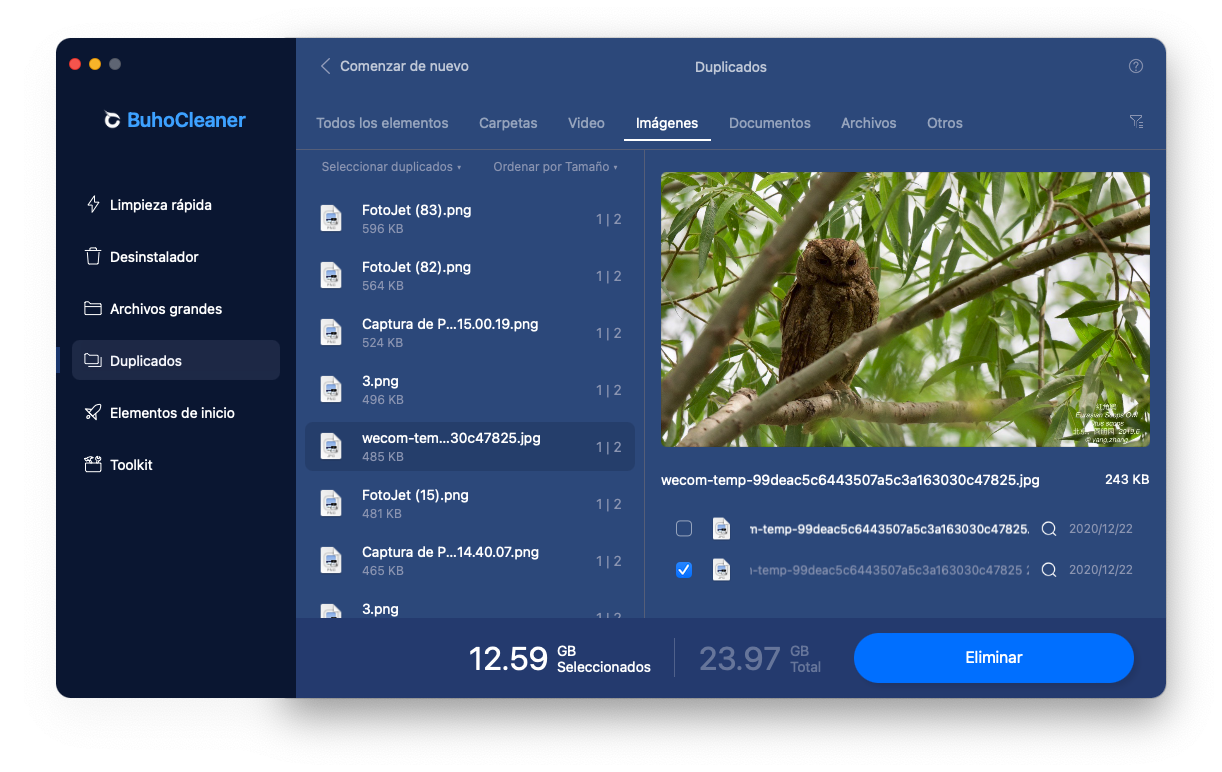
Task: Click file icon of FotoJet (83).png
Action: coord(330,218)
